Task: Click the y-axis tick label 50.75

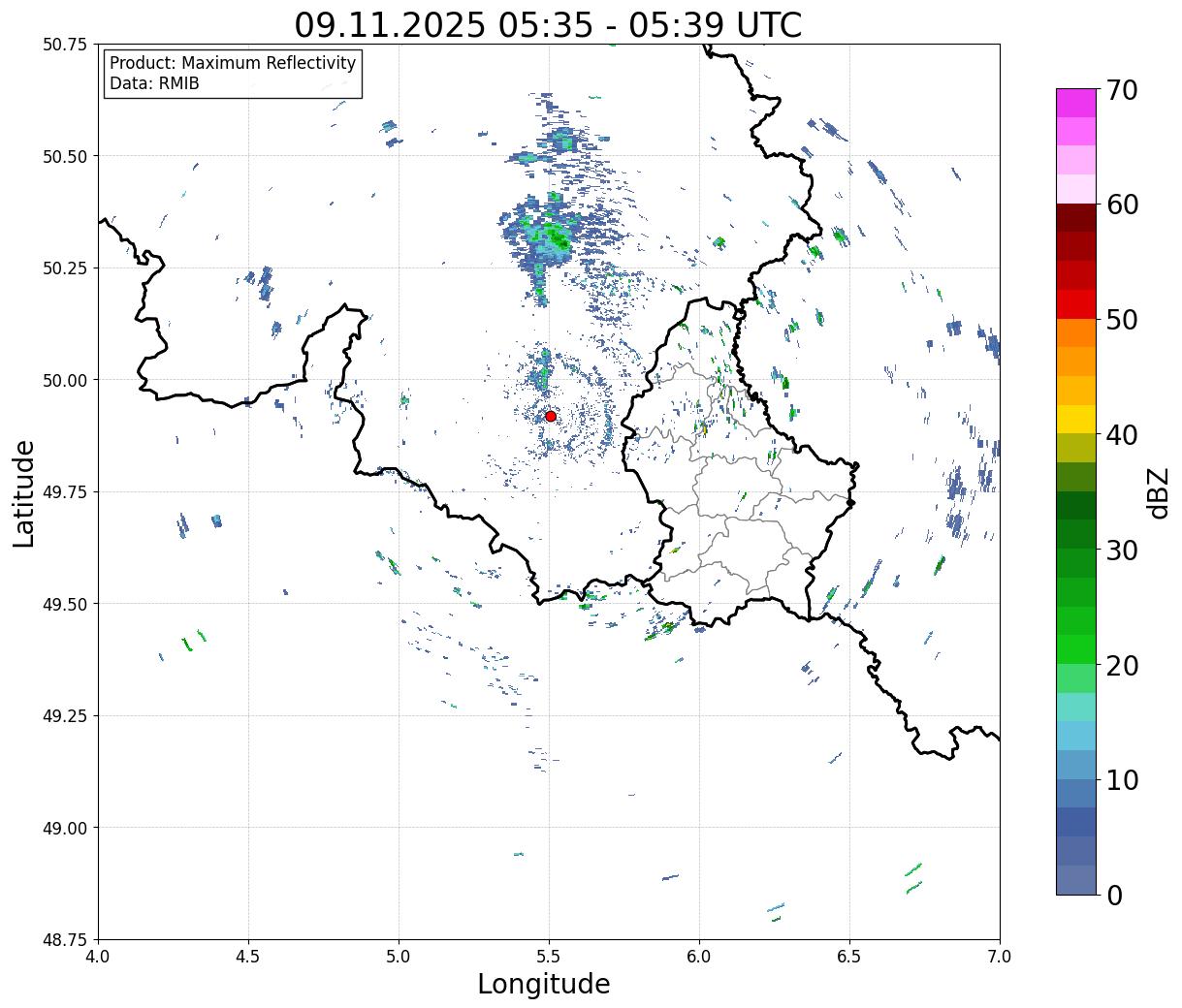Action: (65, 45)
